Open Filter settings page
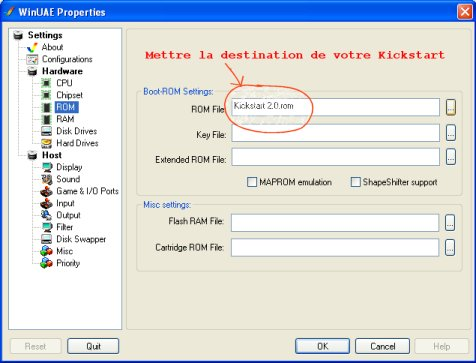This screenshot has height=363, width=476. pos(64,227)
